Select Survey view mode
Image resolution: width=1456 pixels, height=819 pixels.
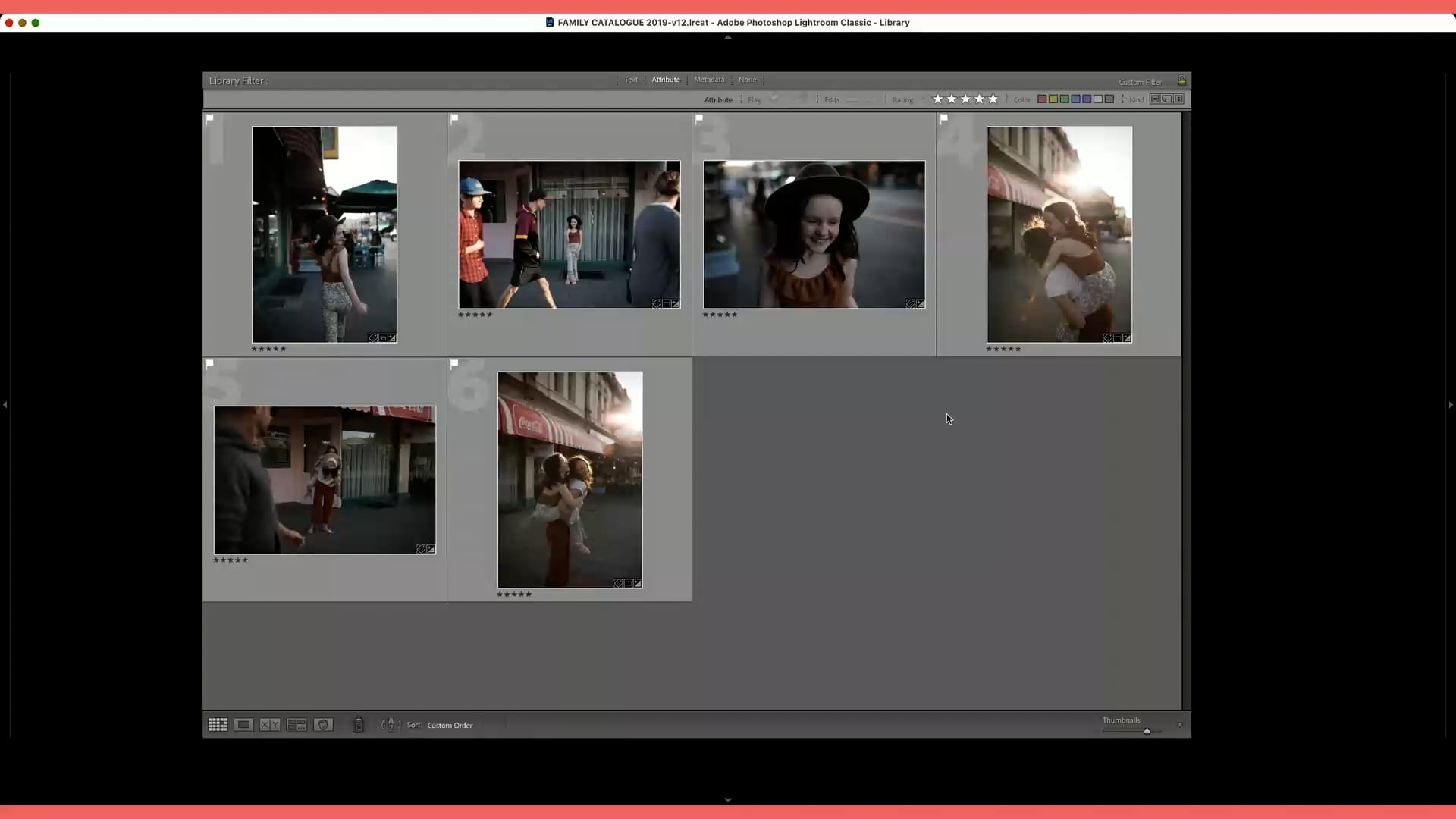297,724
